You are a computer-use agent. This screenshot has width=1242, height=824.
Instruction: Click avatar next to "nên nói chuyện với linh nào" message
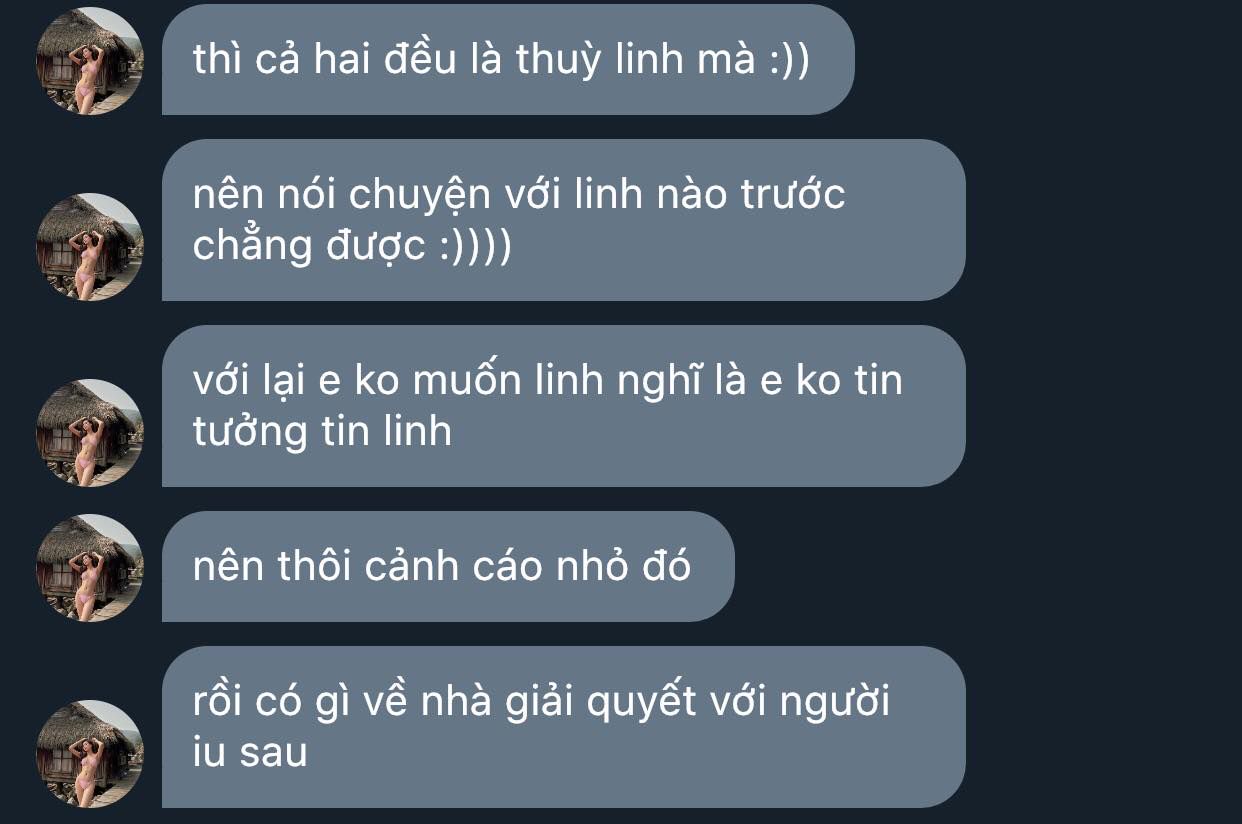(90, 247)
